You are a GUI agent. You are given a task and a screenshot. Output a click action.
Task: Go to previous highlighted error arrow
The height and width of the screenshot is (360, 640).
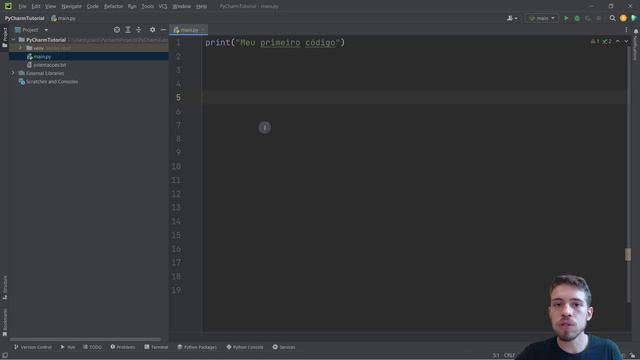[x=618, y=41]
